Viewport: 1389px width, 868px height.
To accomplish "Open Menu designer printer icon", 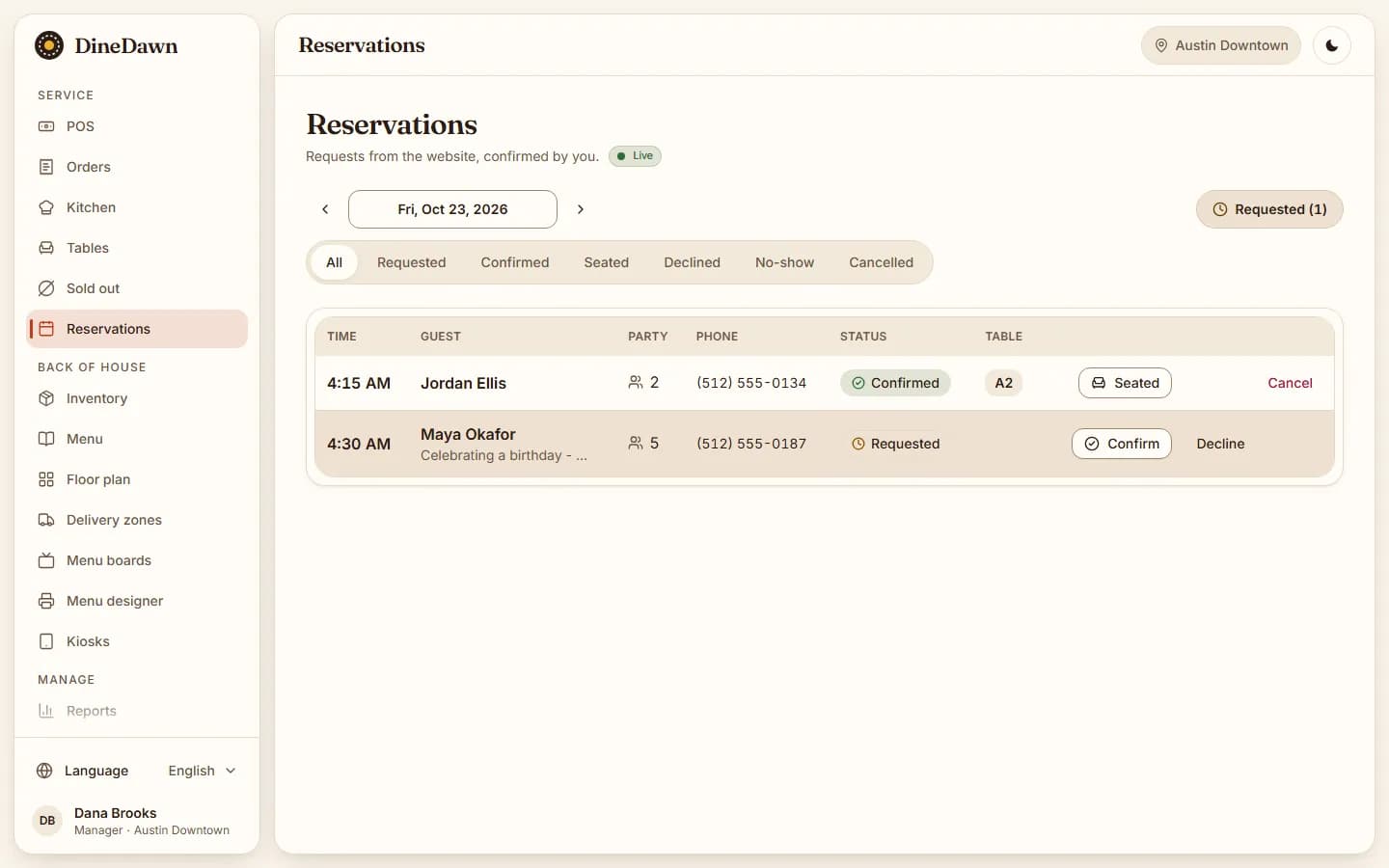I will pyautogui.click(x=46, y=601).
